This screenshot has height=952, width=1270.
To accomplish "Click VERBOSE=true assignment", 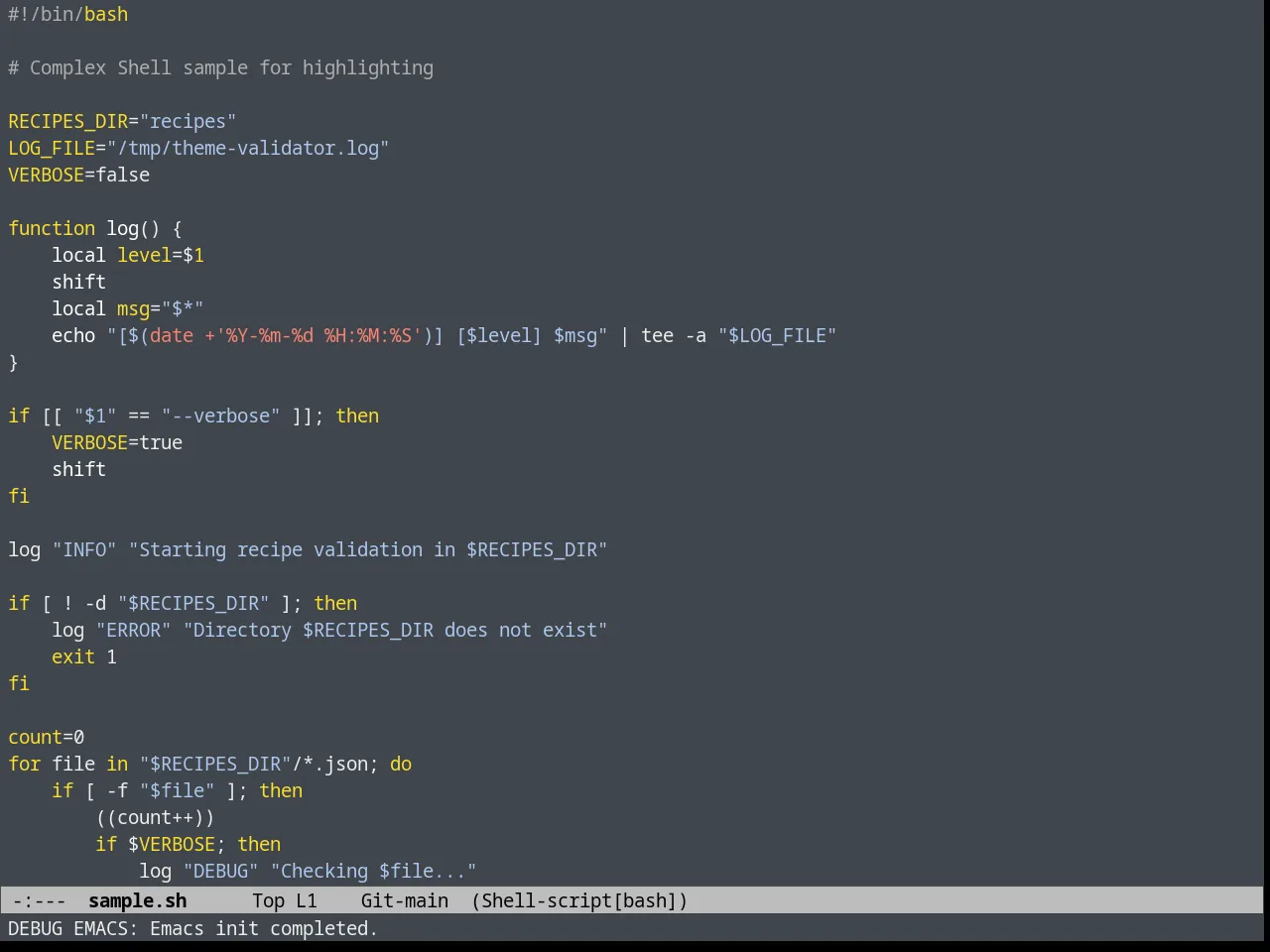I will (x=117, y=442).
